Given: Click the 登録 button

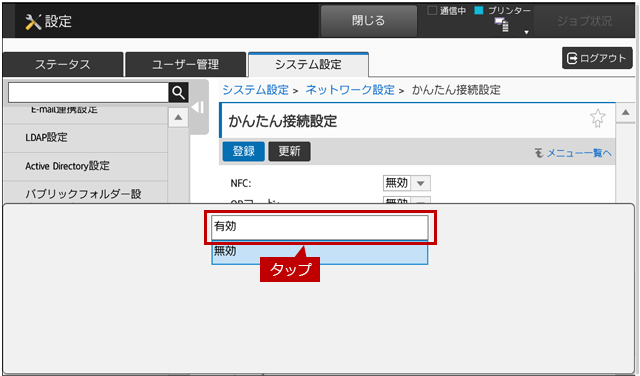Looking at the screenshot, I should point(244,151).
